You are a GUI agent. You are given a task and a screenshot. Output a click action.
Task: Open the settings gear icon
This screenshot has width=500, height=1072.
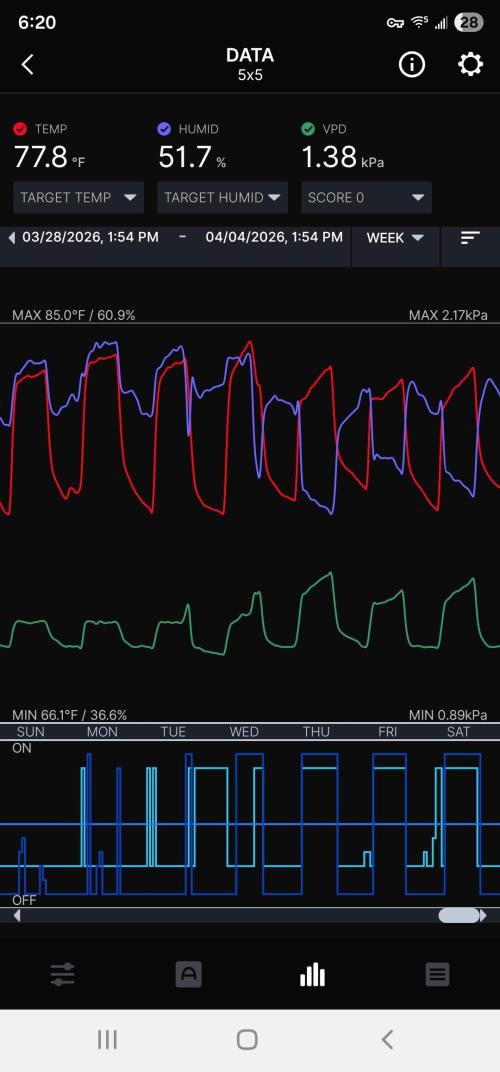[x=471, y=65]
